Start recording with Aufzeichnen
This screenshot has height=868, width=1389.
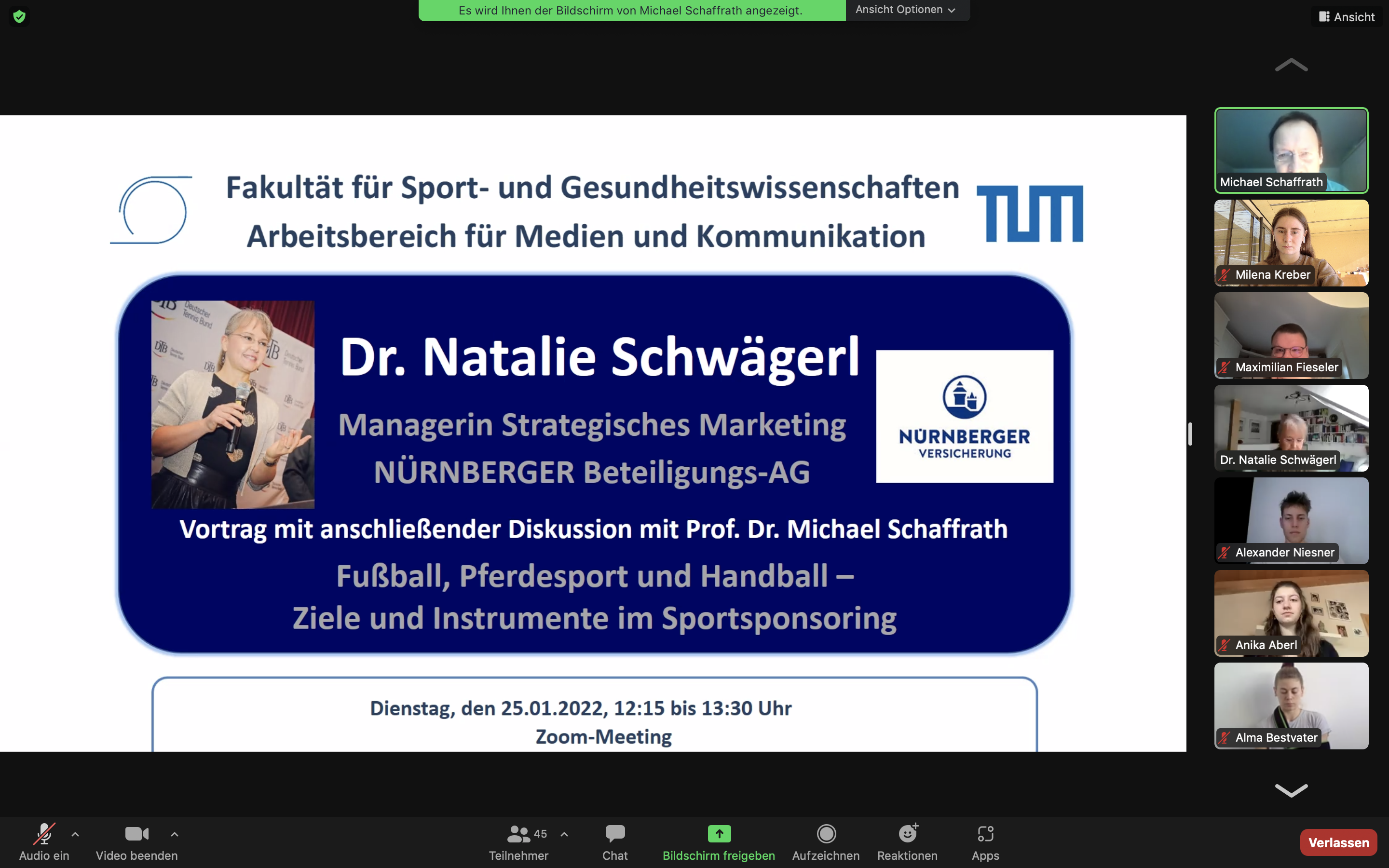(x=826, y=842)
